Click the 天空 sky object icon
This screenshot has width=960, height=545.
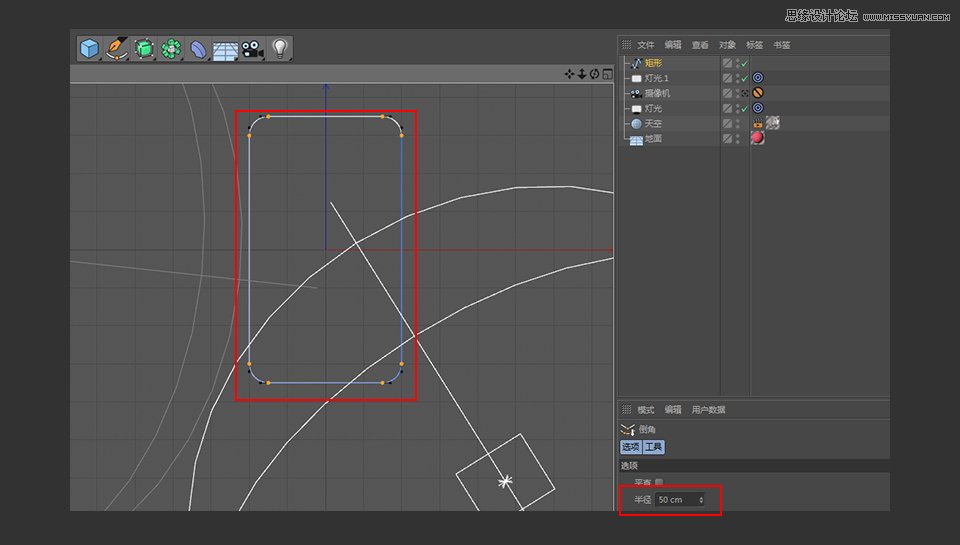tap(636, 124)
